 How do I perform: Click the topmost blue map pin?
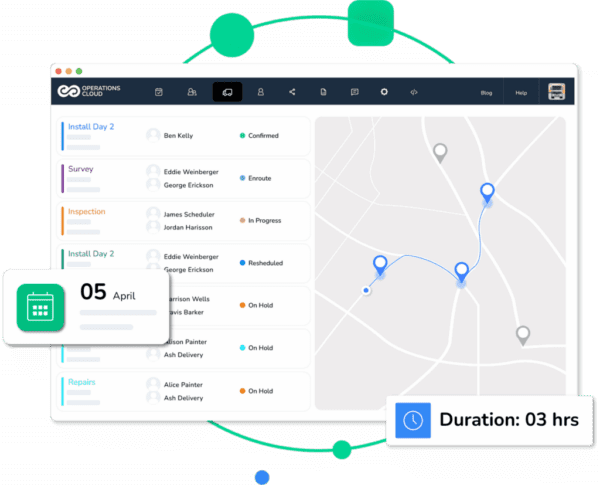click(x=487, y=192)
